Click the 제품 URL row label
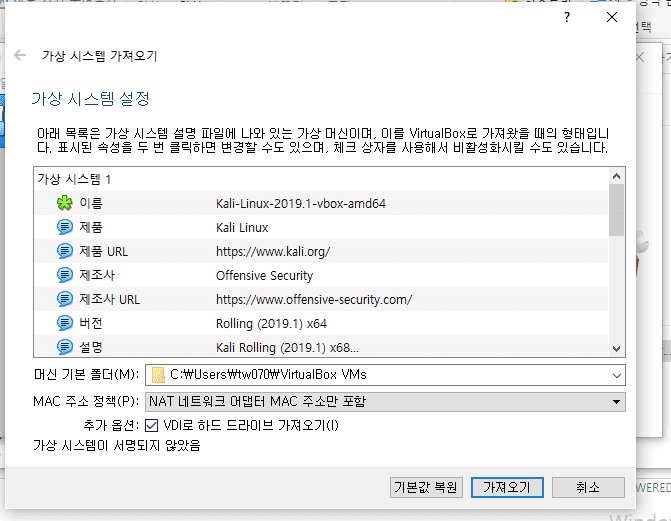 point(104,251)
